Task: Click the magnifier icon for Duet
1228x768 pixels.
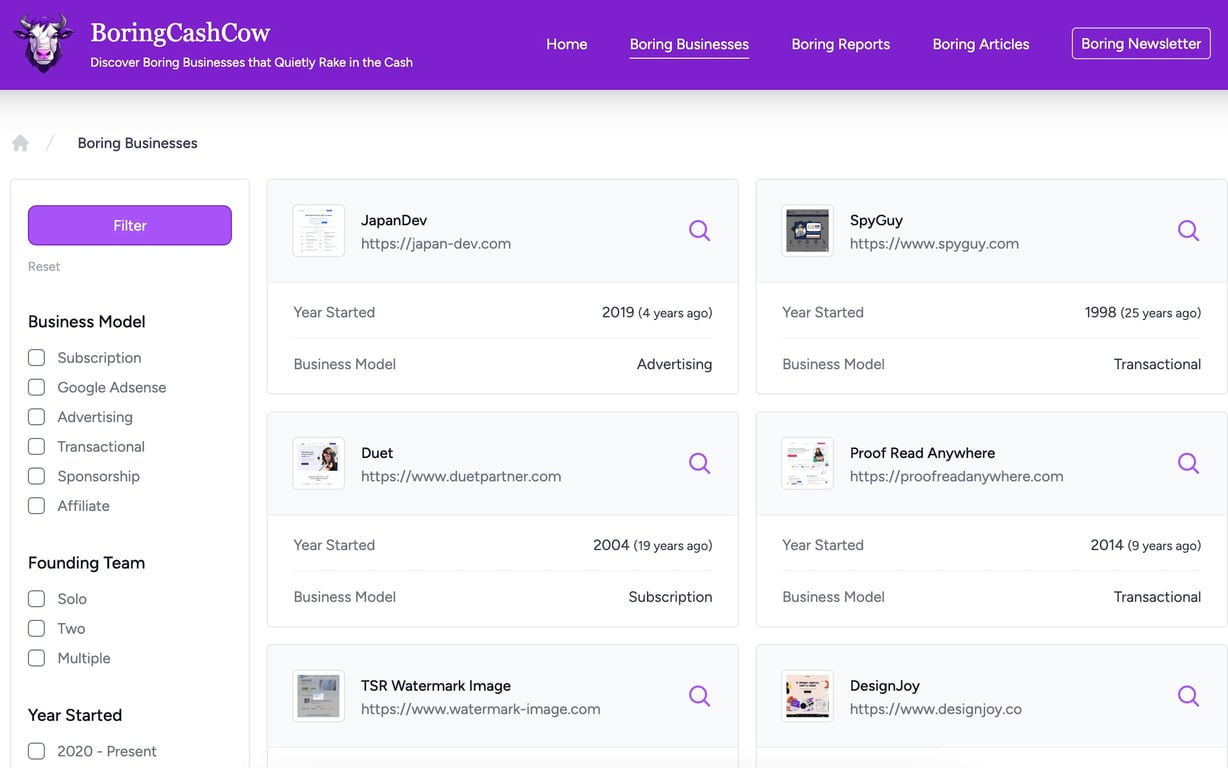Action: pos(700,464)
